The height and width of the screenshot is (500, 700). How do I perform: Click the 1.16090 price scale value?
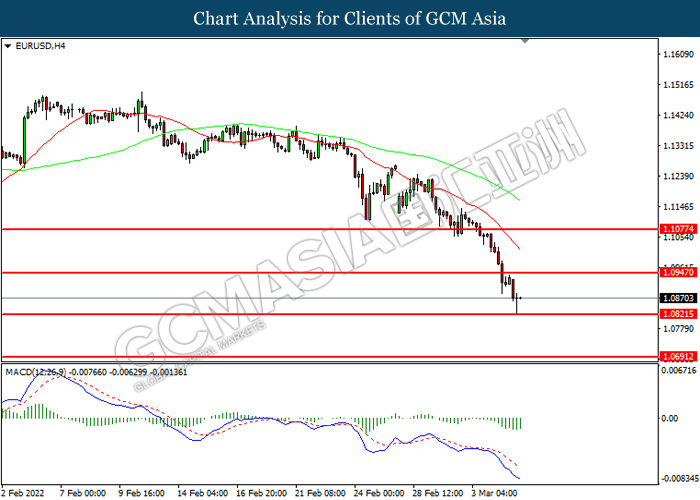679,54
